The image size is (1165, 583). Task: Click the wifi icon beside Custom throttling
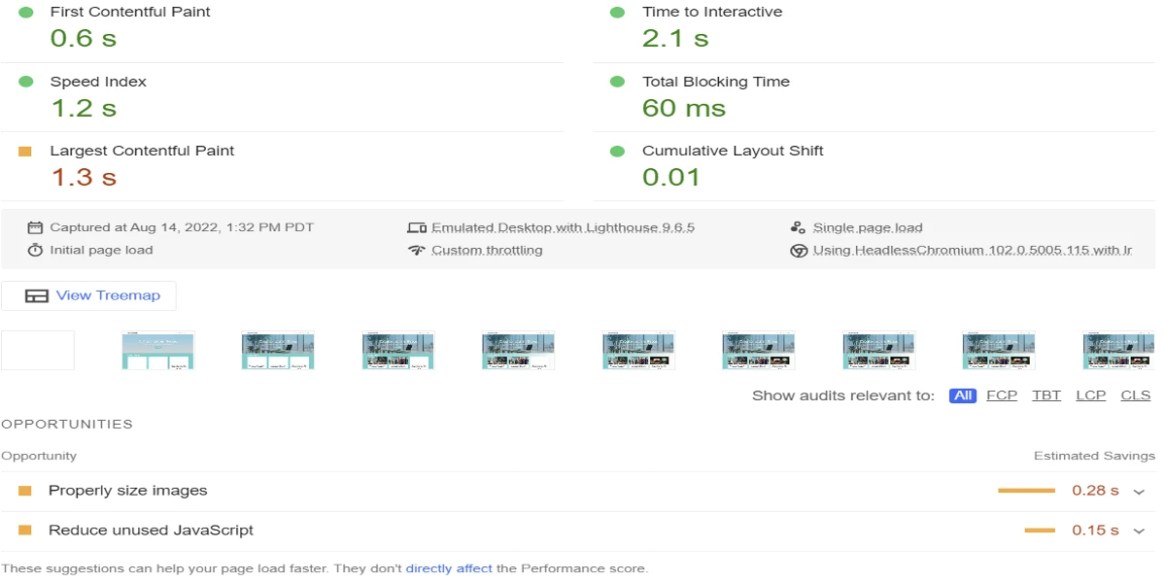click(x=417, y=250)
